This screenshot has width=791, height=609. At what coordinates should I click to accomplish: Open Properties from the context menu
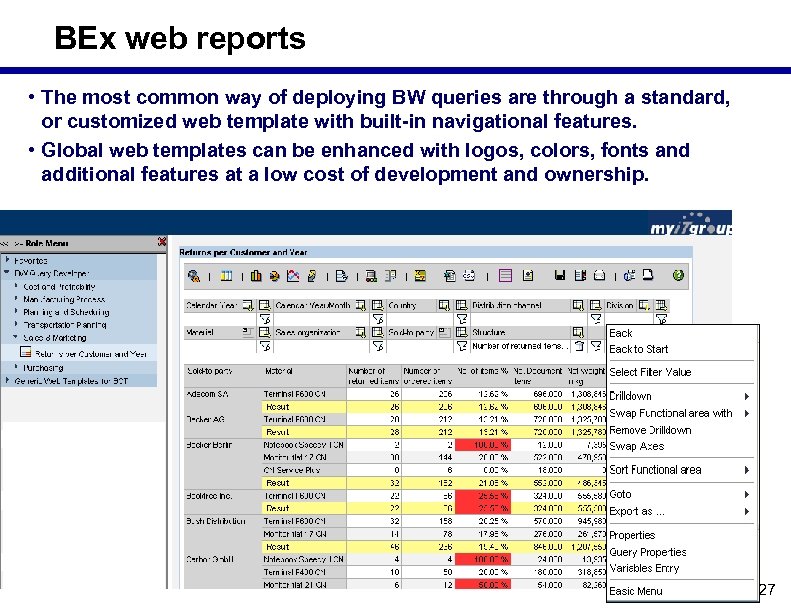632,535
